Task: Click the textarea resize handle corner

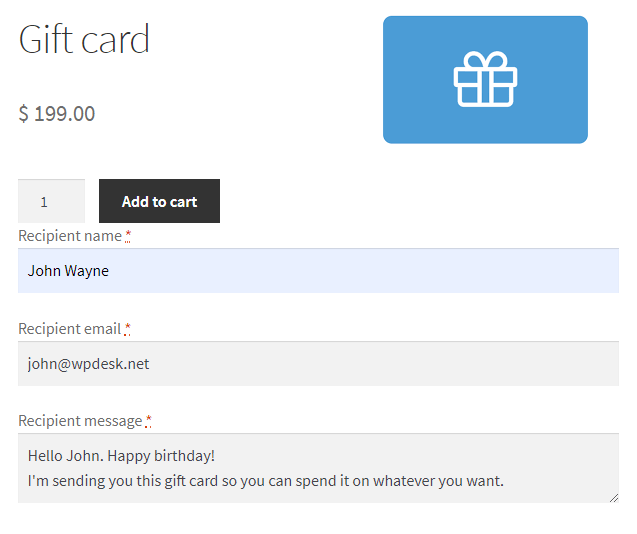Action: pos(614,498)
